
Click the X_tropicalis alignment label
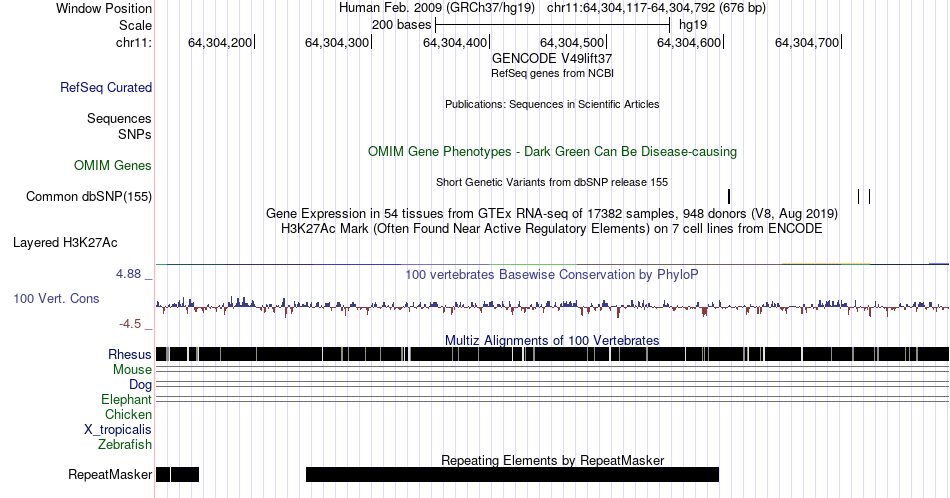(x=118, y=430)
